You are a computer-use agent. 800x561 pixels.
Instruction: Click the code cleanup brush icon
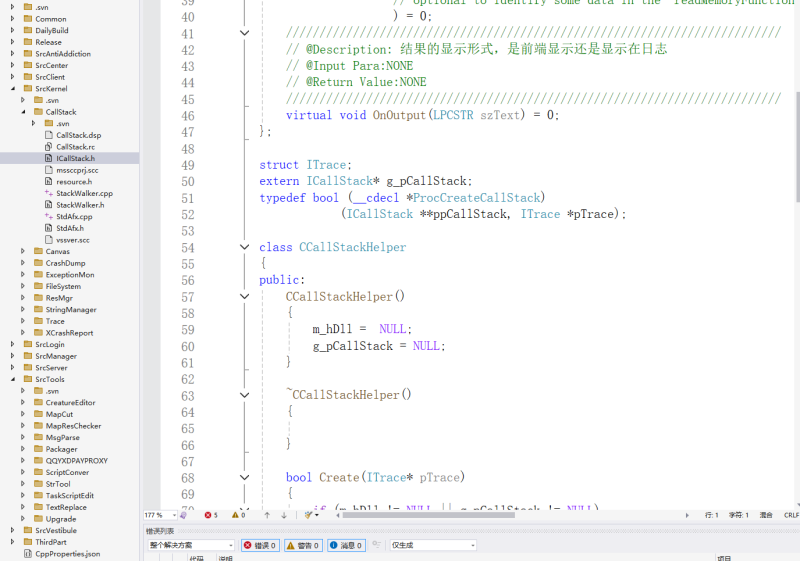coord(309,515)
